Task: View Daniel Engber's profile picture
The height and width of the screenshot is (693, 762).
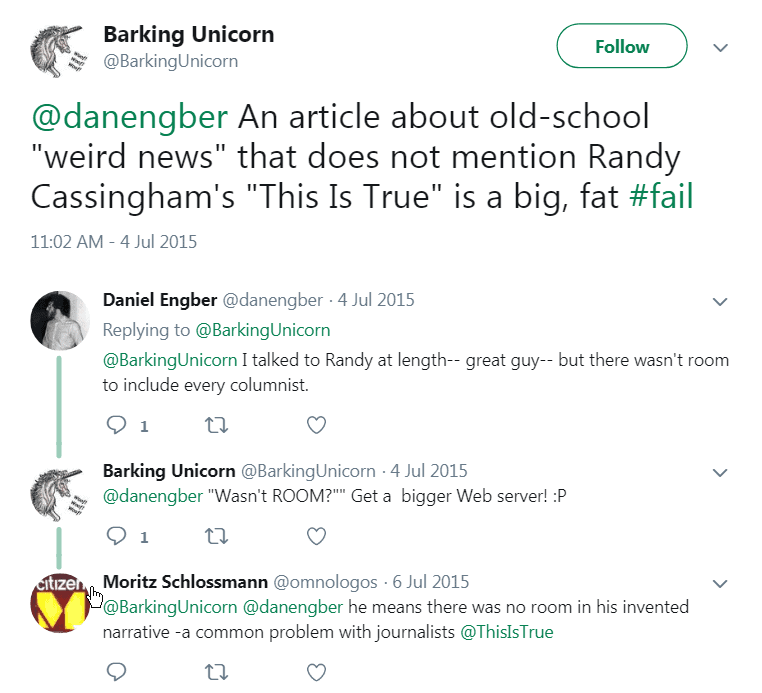Action: tap(60, 320)
